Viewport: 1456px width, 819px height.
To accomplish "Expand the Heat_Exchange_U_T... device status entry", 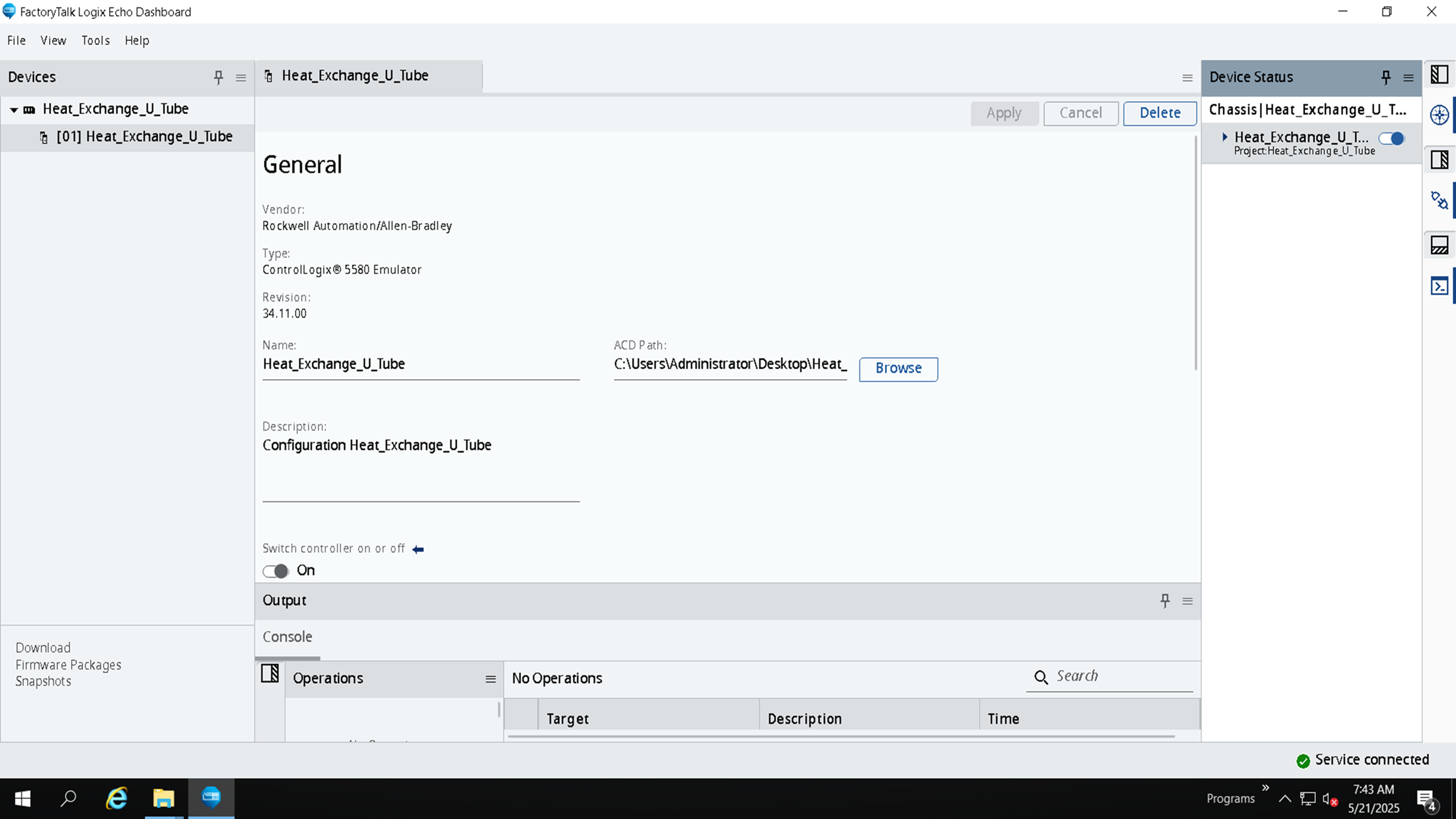I will click(x=1225, y=137).
